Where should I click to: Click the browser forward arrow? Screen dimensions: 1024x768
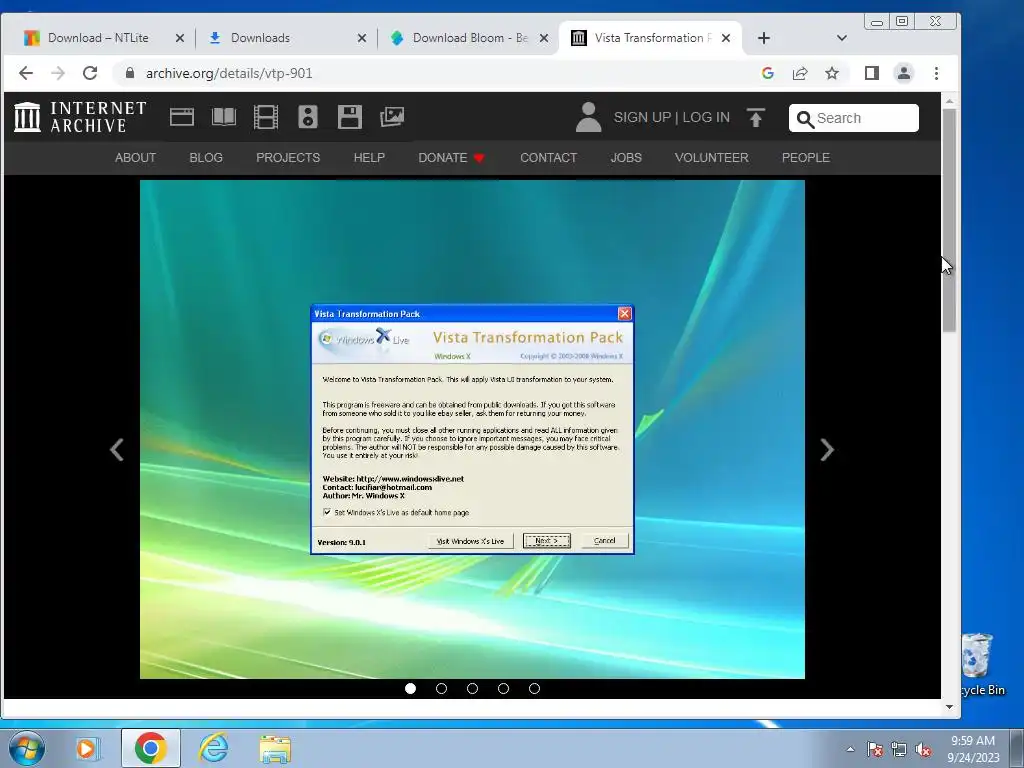point(58,73)
